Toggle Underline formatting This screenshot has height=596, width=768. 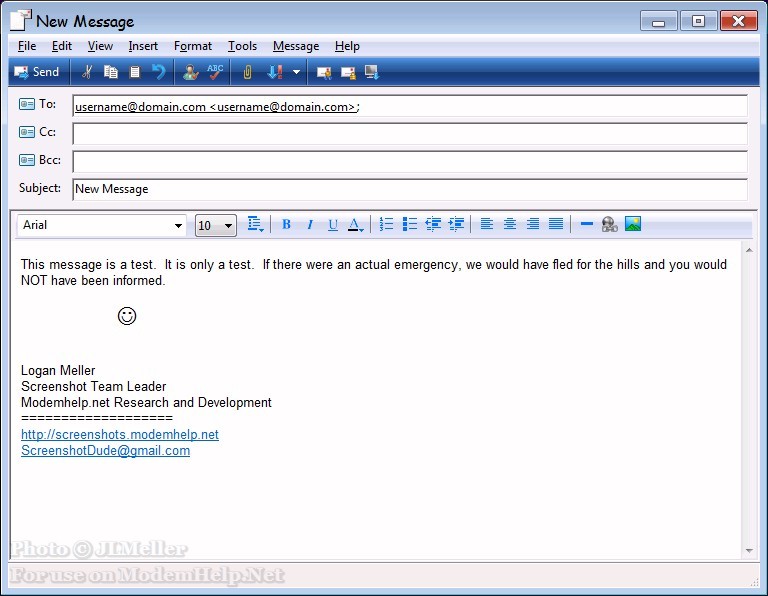tap(333, 224)
